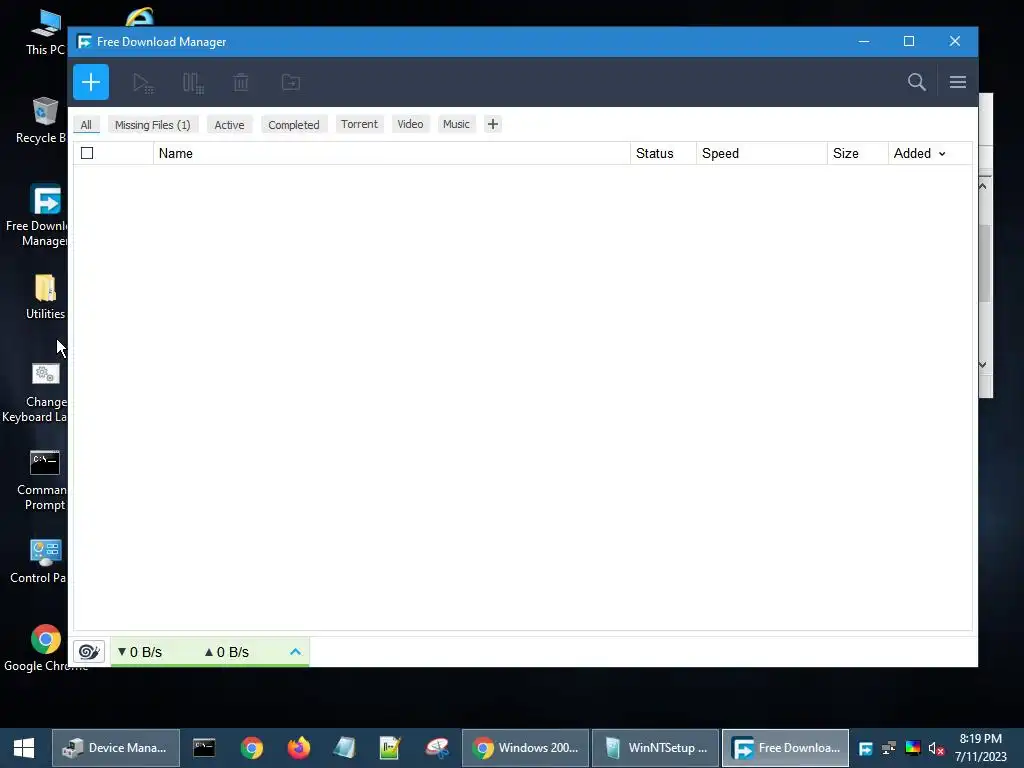Click scroll down arrow in background window
Viewport: 1024px width, 768px height.
click(x=983, y=364)
